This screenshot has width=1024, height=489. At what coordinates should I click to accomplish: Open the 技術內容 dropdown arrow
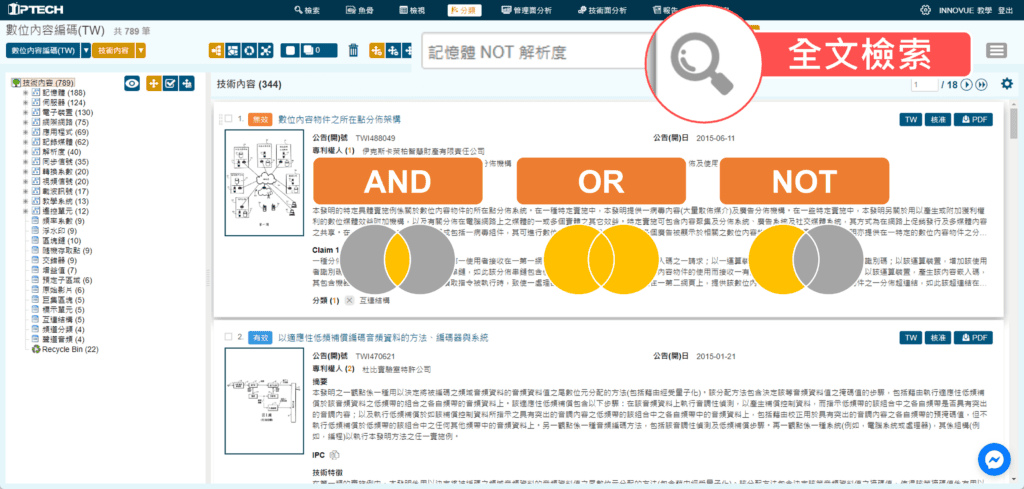(138, 50)
